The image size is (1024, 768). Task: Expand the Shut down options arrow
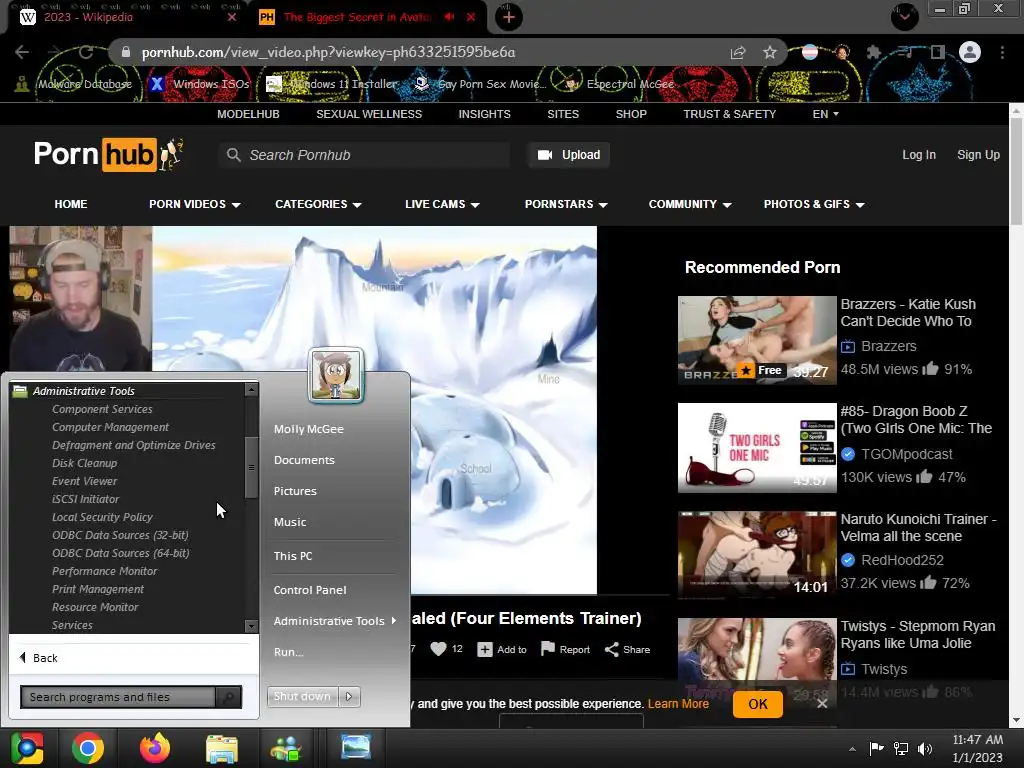(349, 696)
